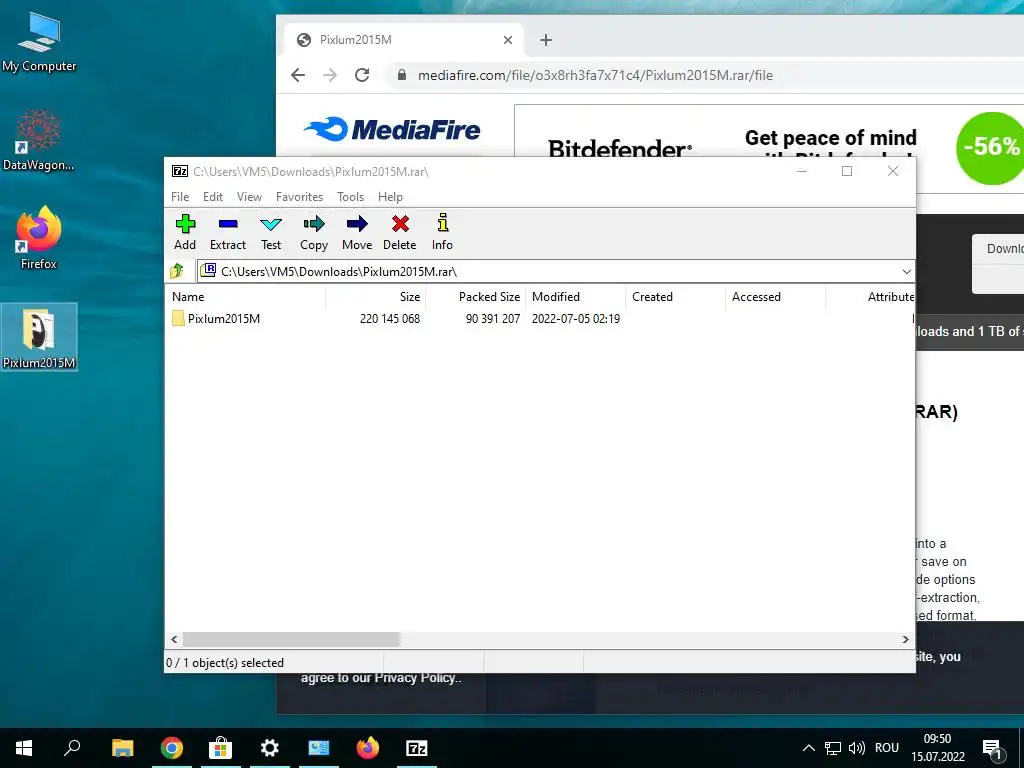Image resolution: width=1024 pixels, height=768 pixels.
Task: Open the Windows Start menu
Action: point(24,748)
